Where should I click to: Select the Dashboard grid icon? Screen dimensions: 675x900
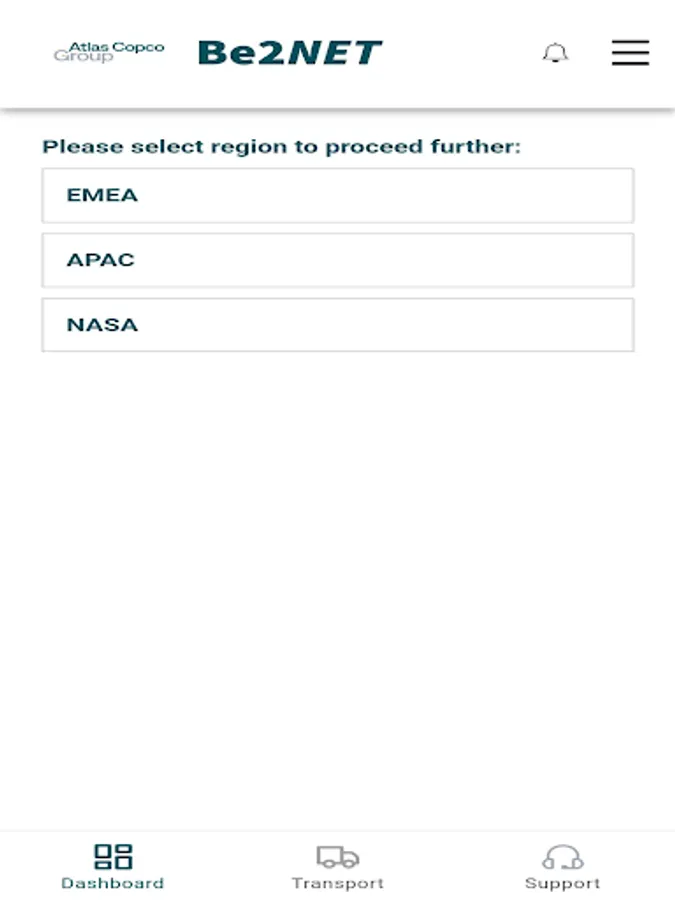(113, 855)
